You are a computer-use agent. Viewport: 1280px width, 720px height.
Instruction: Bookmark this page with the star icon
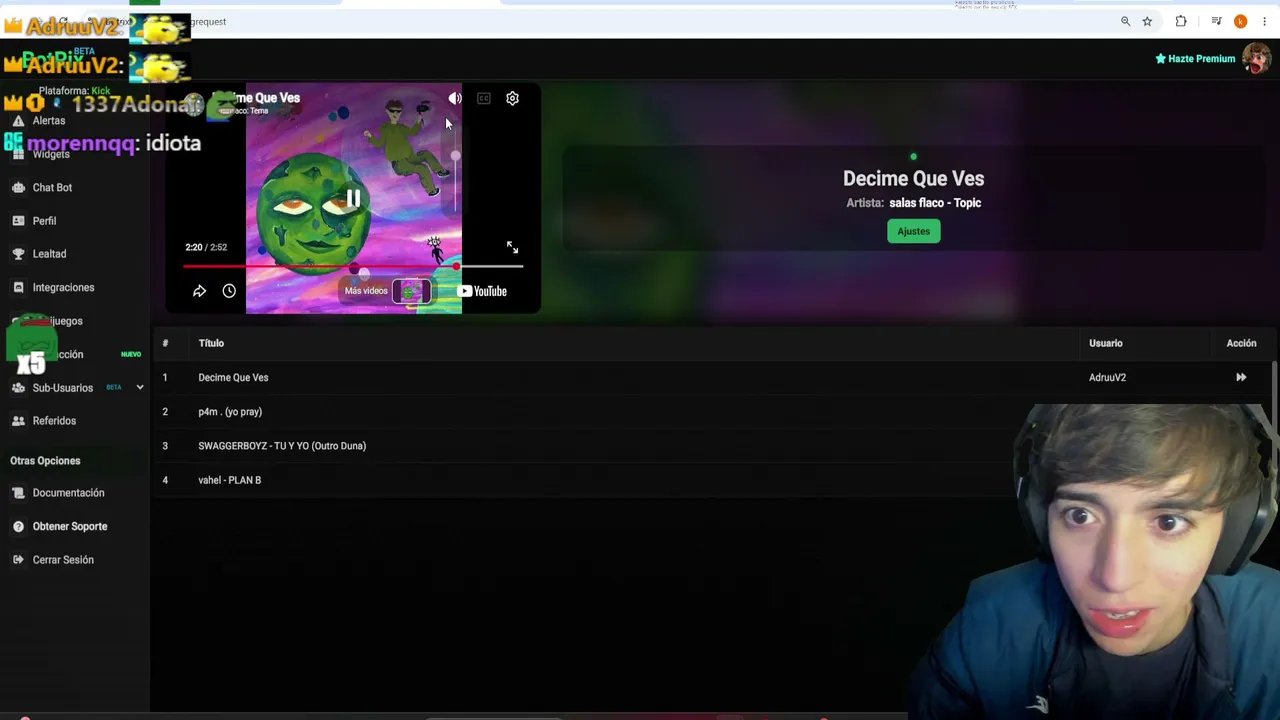[x=1147, y=21]
